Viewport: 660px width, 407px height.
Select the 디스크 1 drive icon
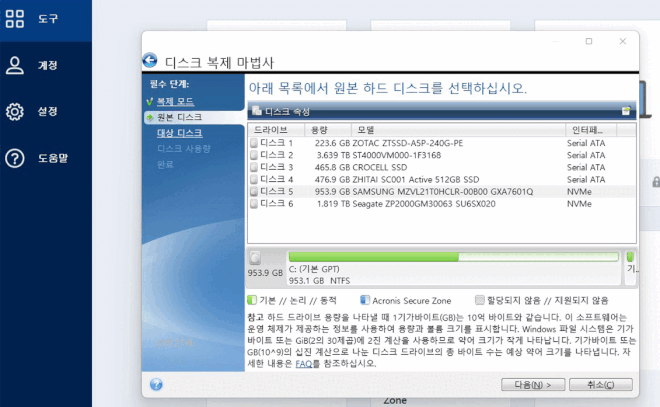click(254, 143)
